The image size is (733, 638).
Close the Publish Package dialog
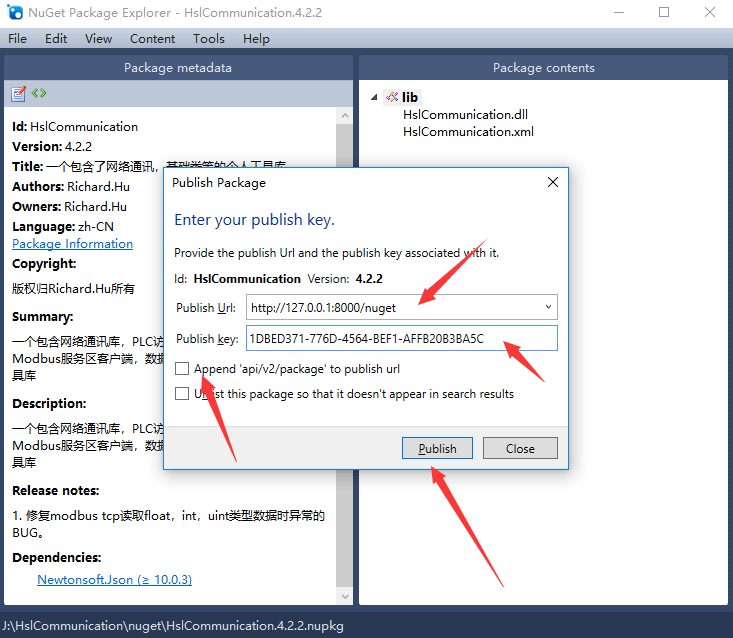click(553, 182)
